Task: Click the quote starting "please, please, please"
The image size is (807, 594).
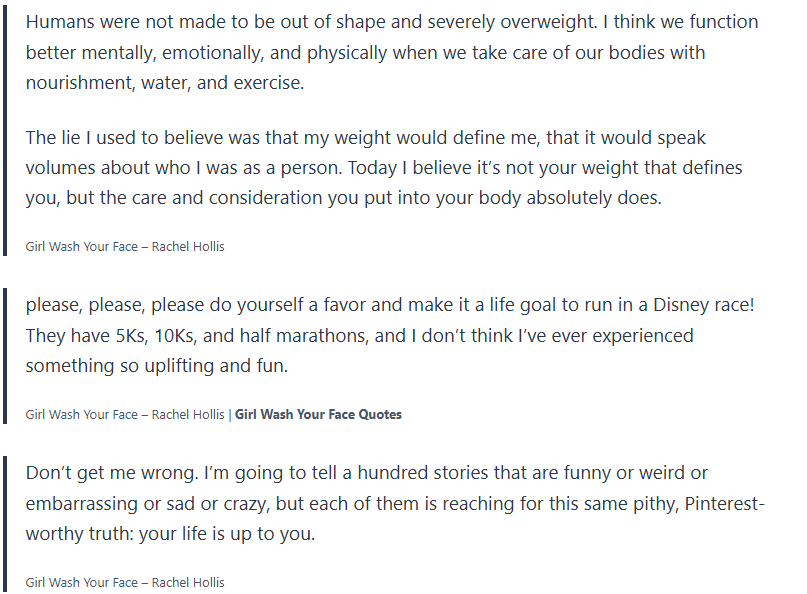Action: (390, 335)
